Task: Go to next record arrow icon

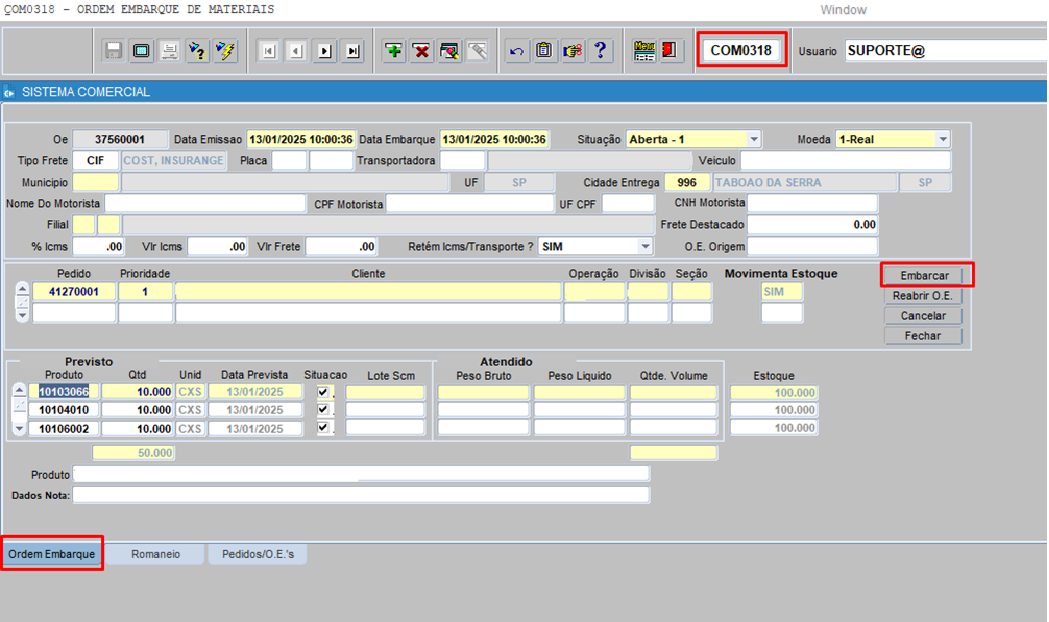Action: coord(324,51)
